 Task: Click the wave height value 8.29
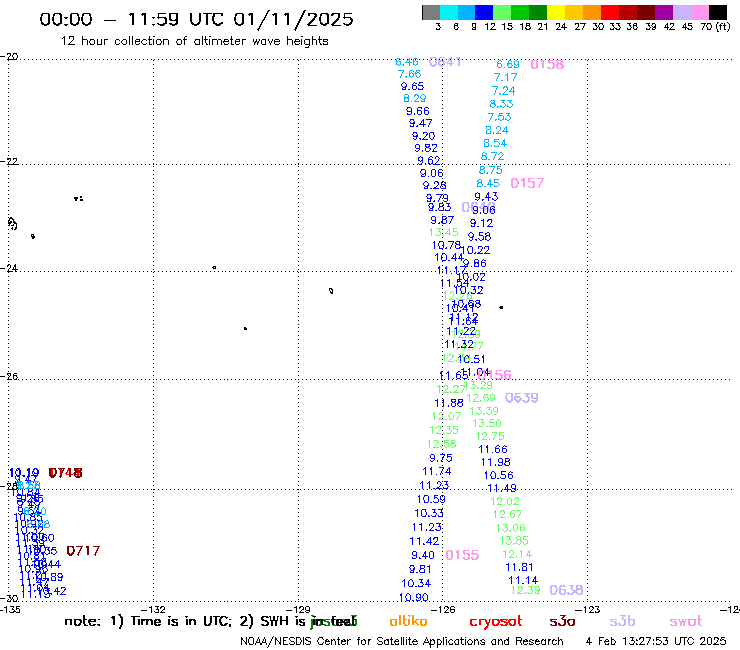click(415, 98)
